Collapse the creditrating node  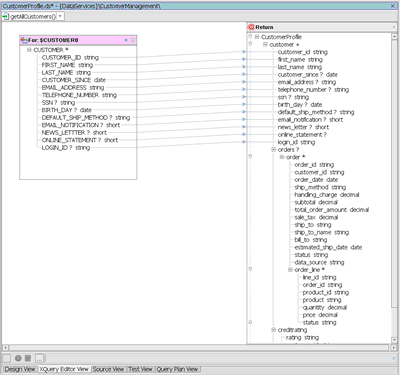[x=273, y=330]
